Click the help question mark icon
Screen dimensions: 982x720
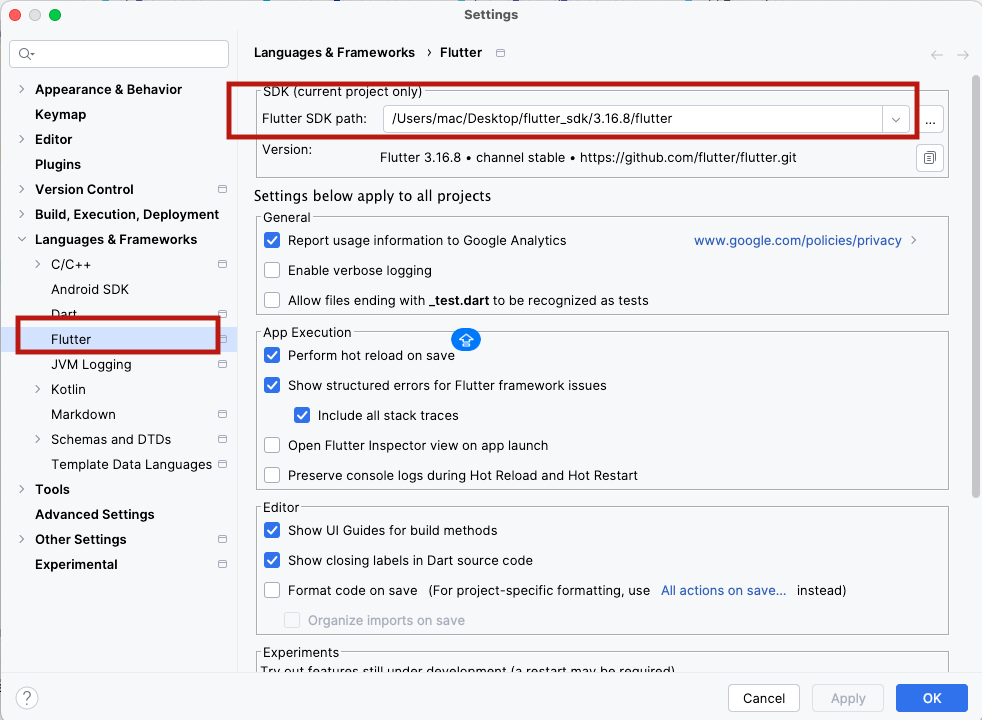coord(27,697)
